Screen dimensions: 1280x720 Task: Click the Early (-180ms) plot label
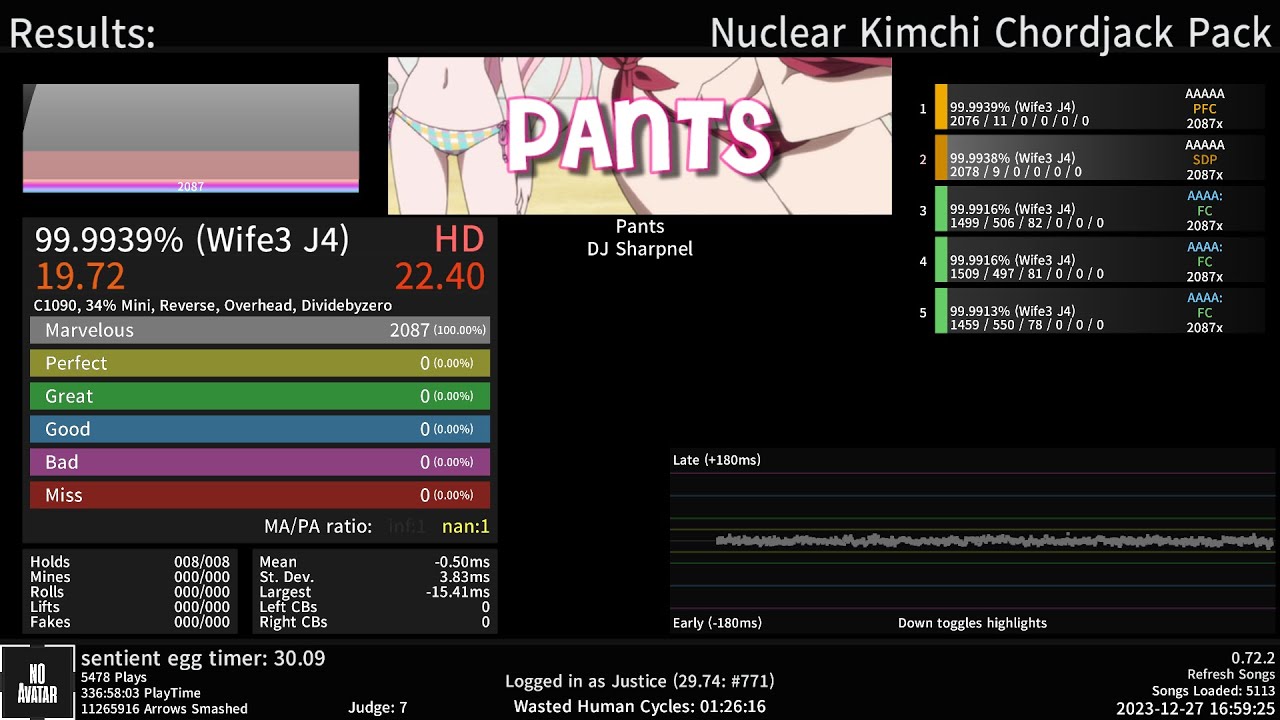[x=717, y=623]
